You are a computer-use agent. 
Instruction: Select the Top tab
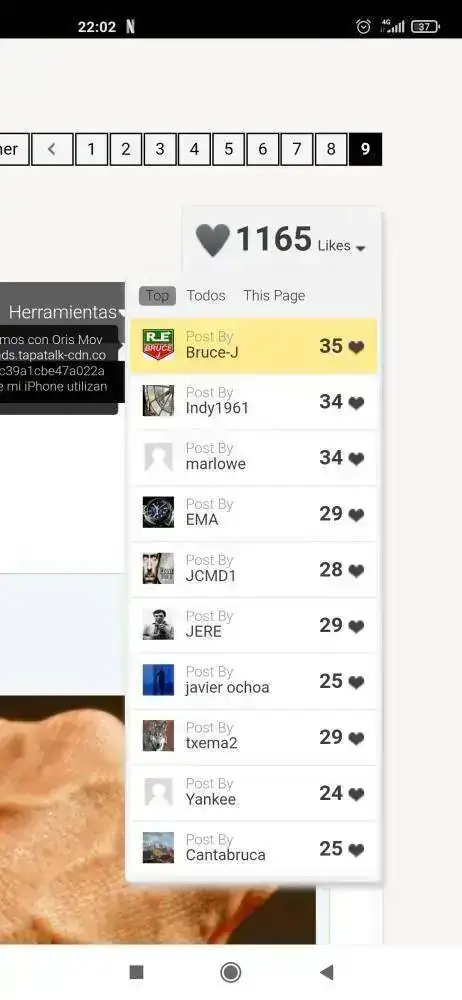157,295
